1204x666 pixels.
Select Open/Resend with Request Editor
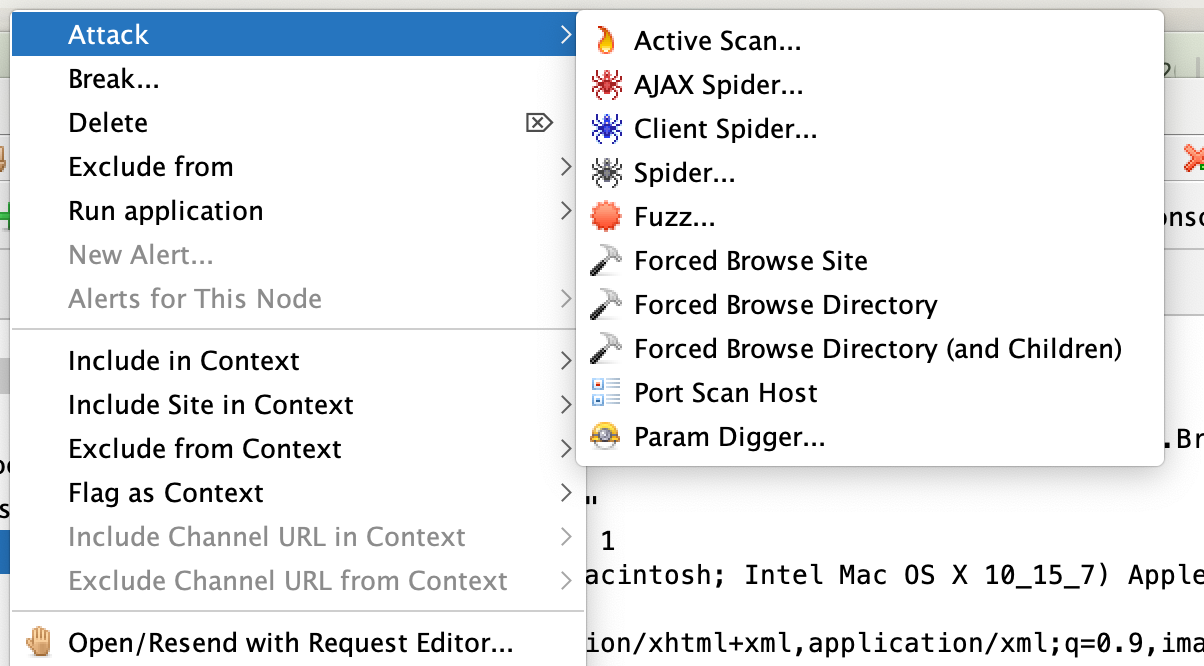pos(291,642)
